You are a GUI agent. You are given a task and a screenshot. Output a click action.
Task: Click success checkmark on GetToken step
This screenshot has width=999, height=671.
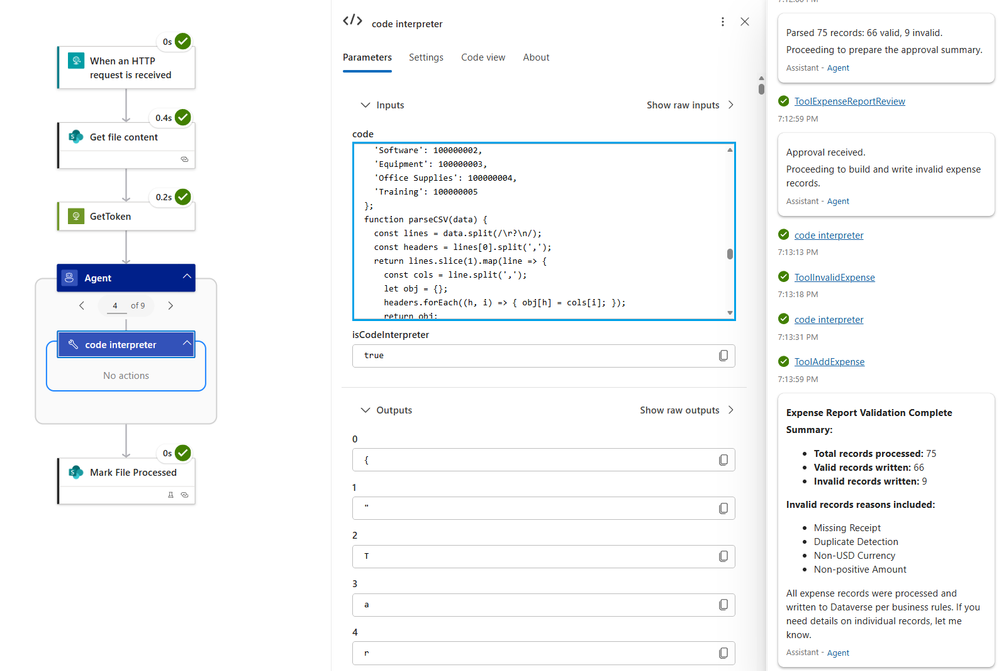(x=183, y=197)
